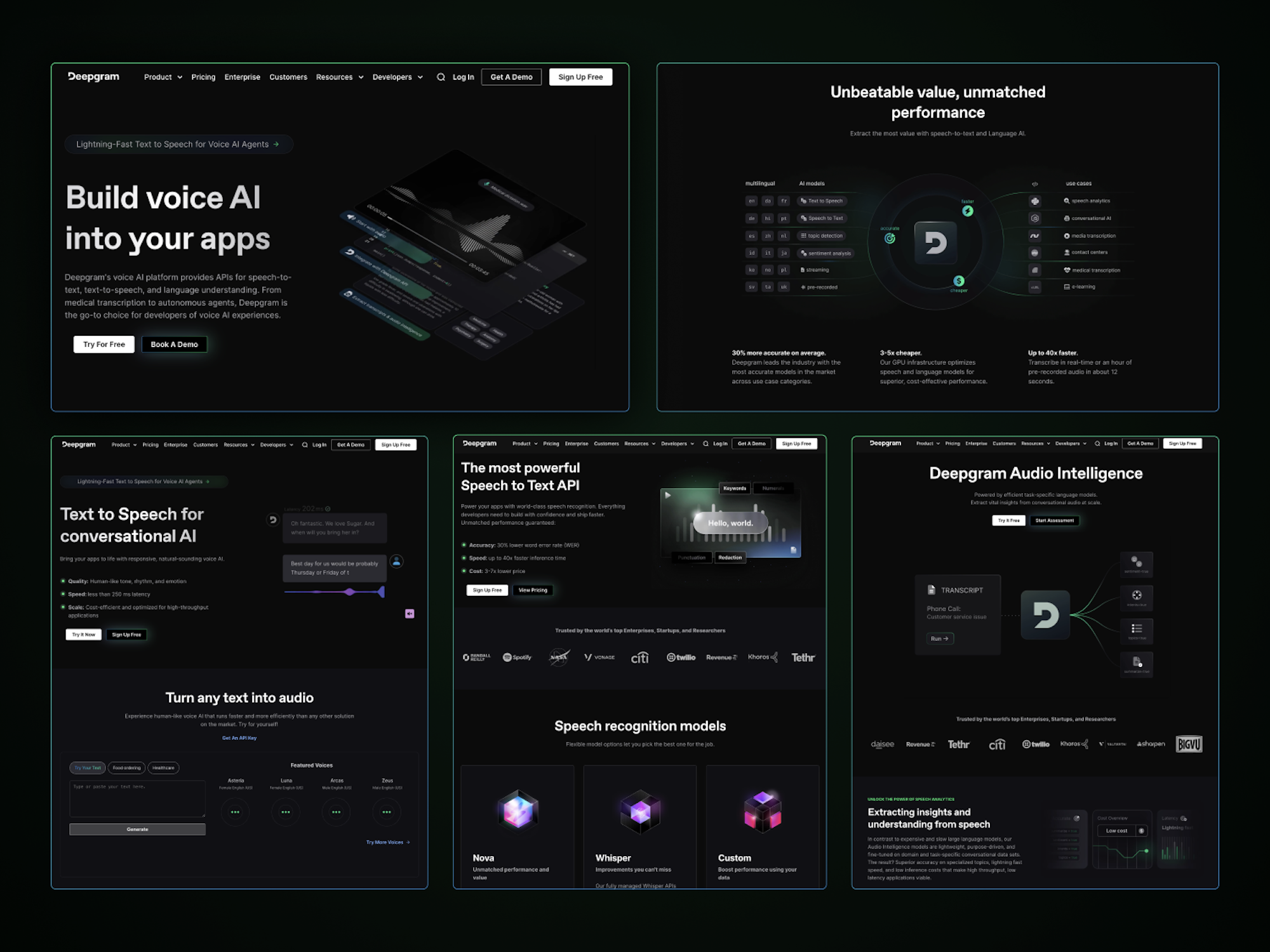
Task: Click purple square icon below audio slider
Action: click(x=410, y=614)
